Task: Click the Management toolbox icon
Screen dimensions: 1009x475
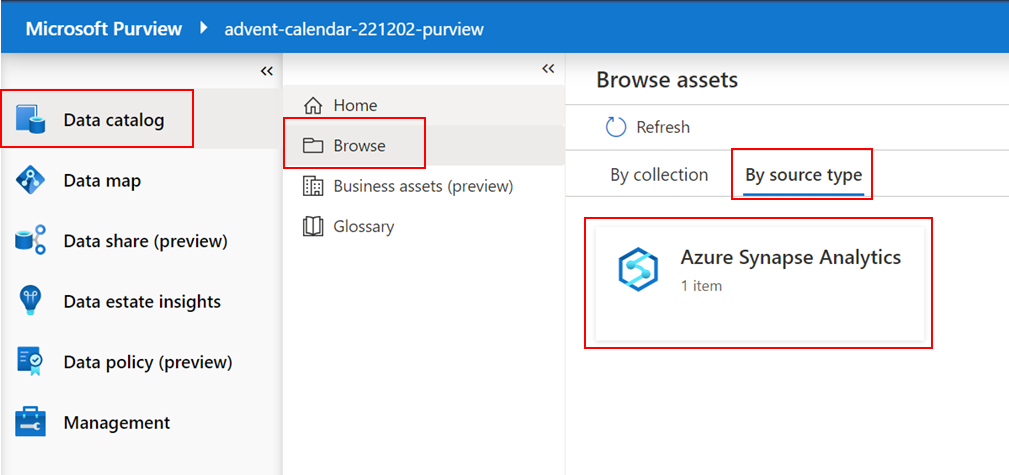Action: coord(30,422)
